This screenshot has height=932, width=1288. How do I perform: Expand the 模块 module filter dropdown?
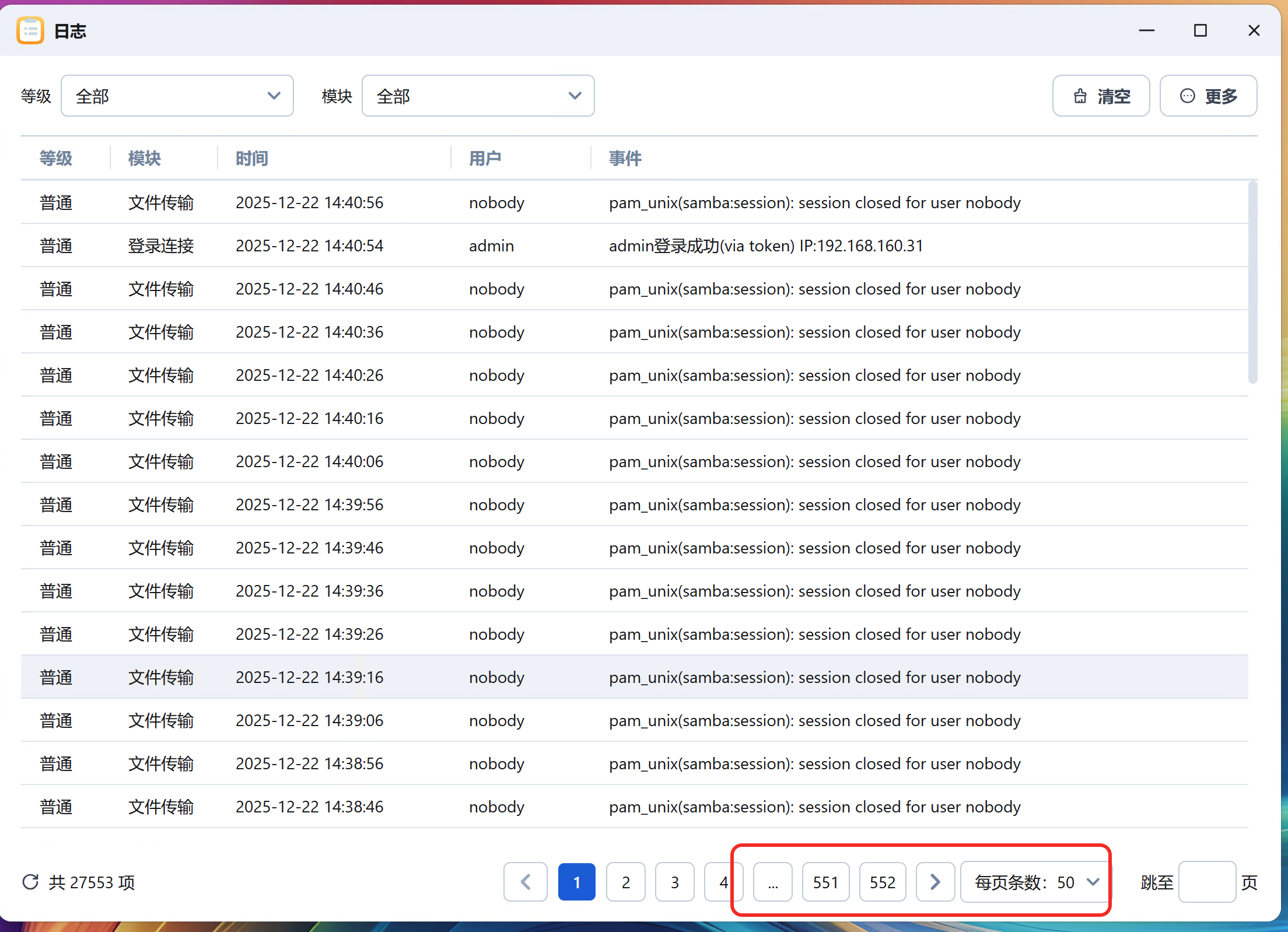click(x=478, y=96)
